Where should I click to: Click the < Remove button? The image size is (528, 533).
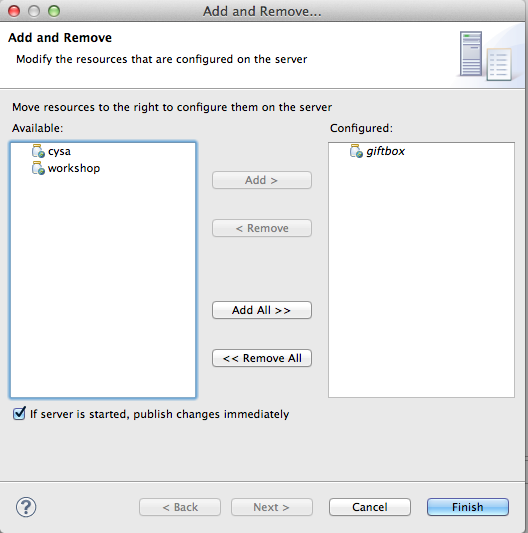tap(262, 228)
